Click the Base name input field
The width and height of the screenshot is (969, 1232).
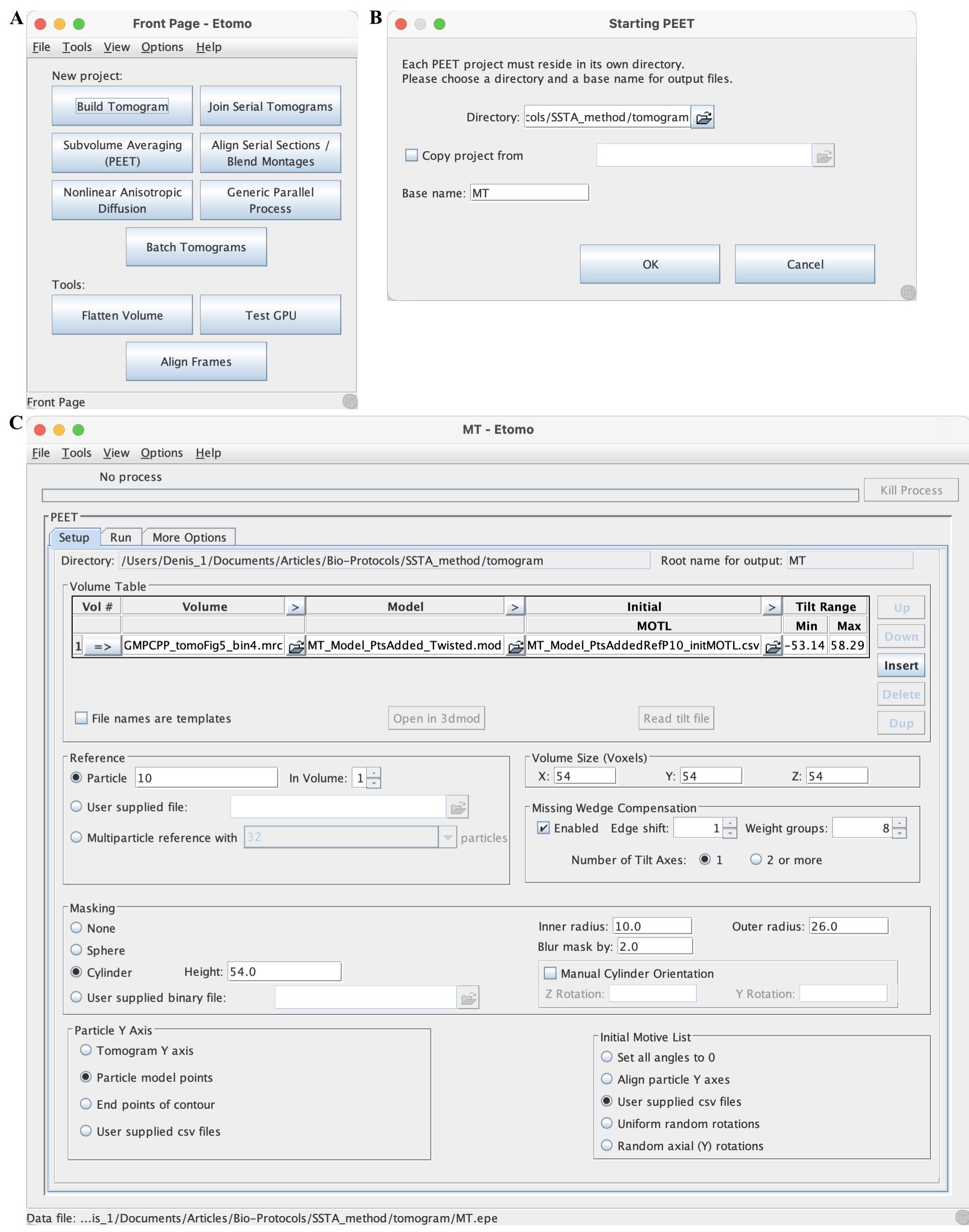pyautogui.click(x=530, y=193)
